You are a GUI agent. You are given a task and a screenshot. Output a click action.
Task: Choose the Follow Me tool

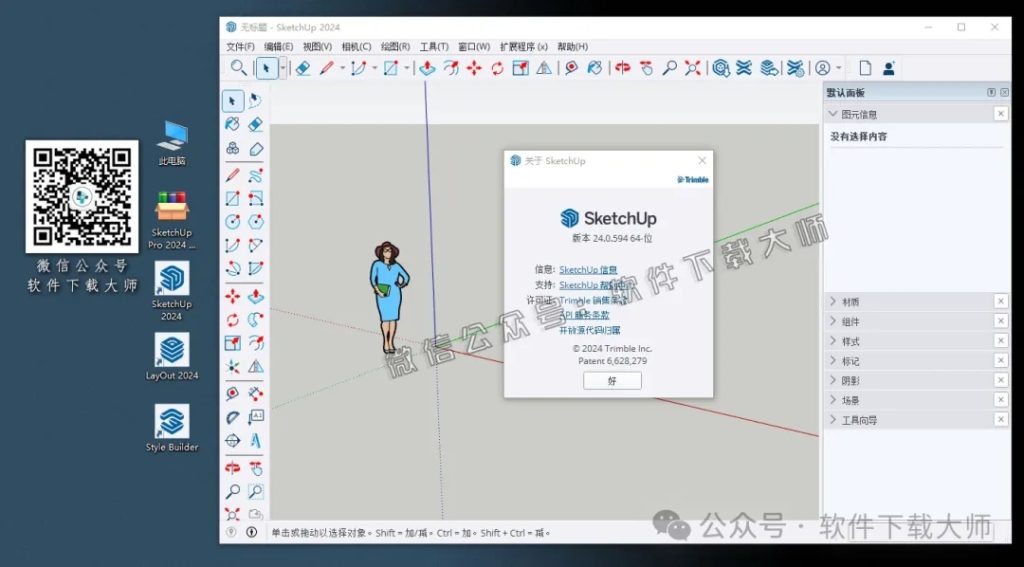tap(255, 320)
